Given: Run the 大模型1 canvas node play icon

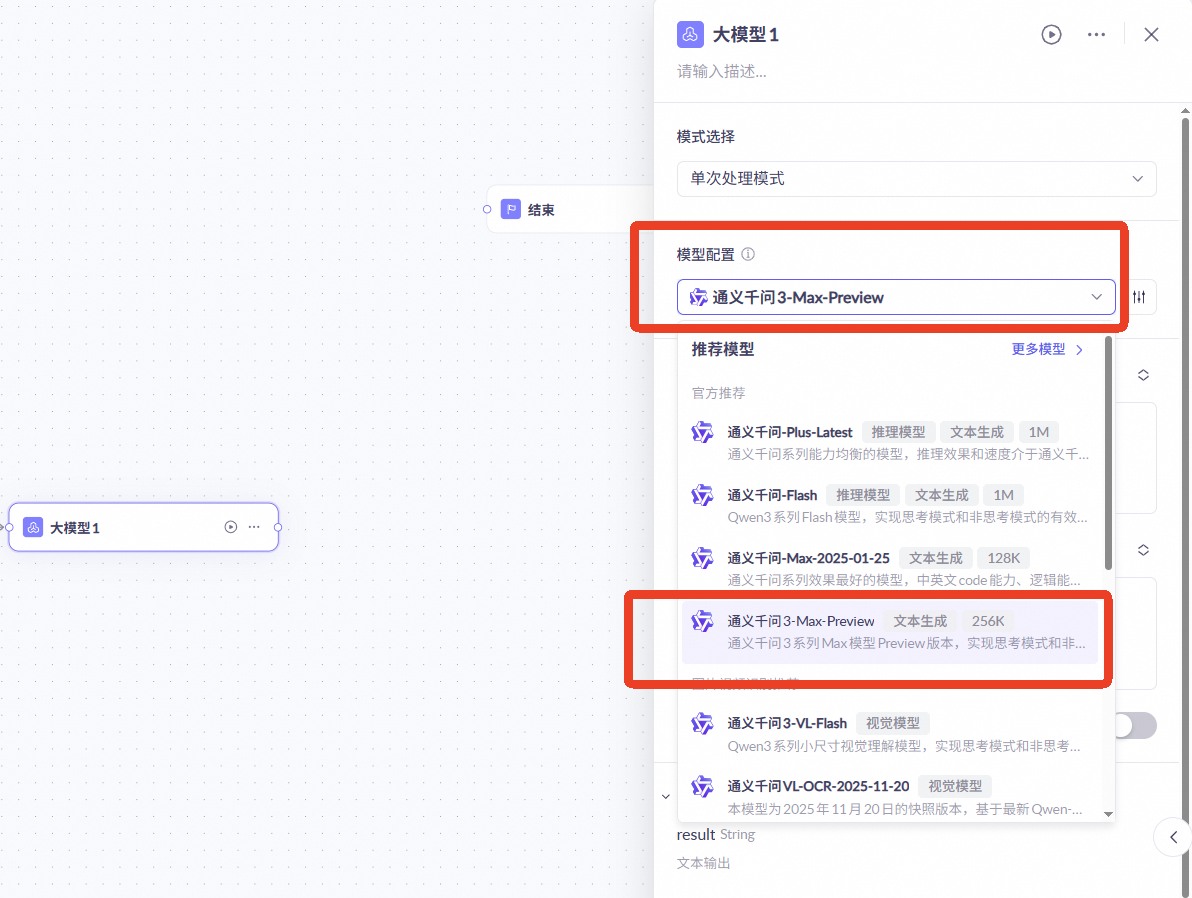Looking at the screenshot, I should [231, 527].
